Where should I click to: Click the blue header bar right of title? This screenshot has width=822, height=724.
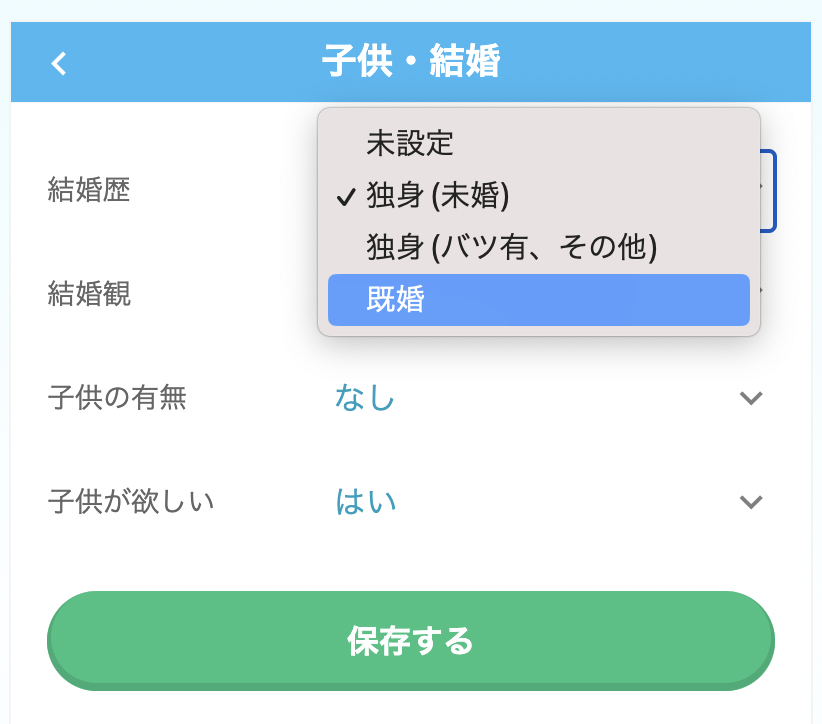point(680,62)
